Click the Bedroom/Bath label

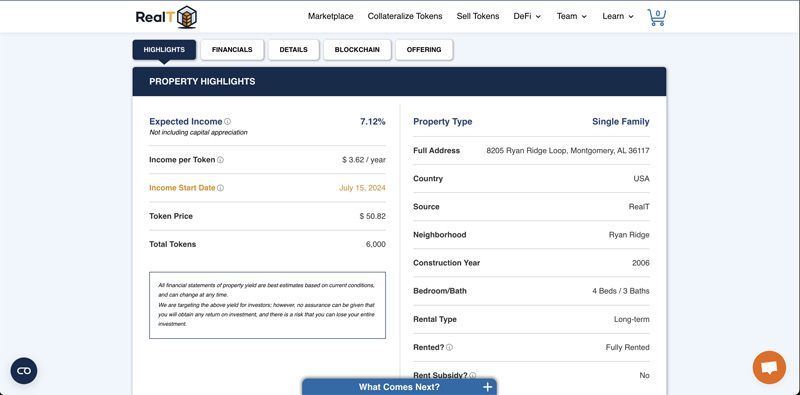pyautogui.click(x=440, y=291)
